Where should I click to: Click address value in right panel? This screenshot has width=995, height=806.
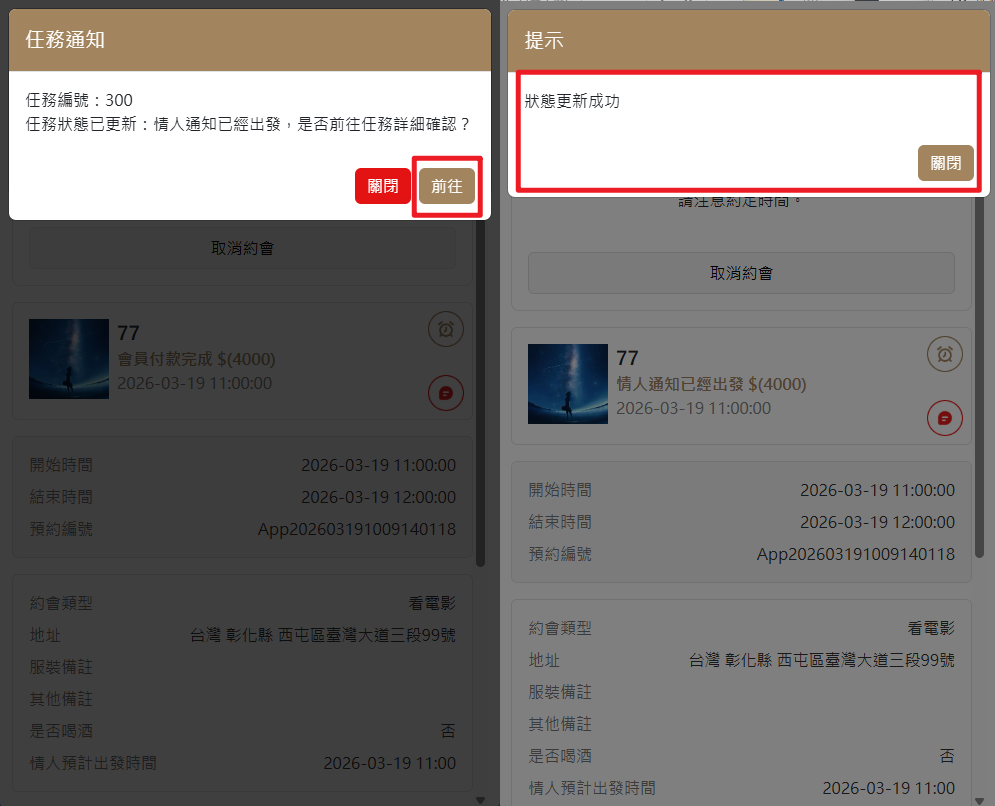point(822,660)
